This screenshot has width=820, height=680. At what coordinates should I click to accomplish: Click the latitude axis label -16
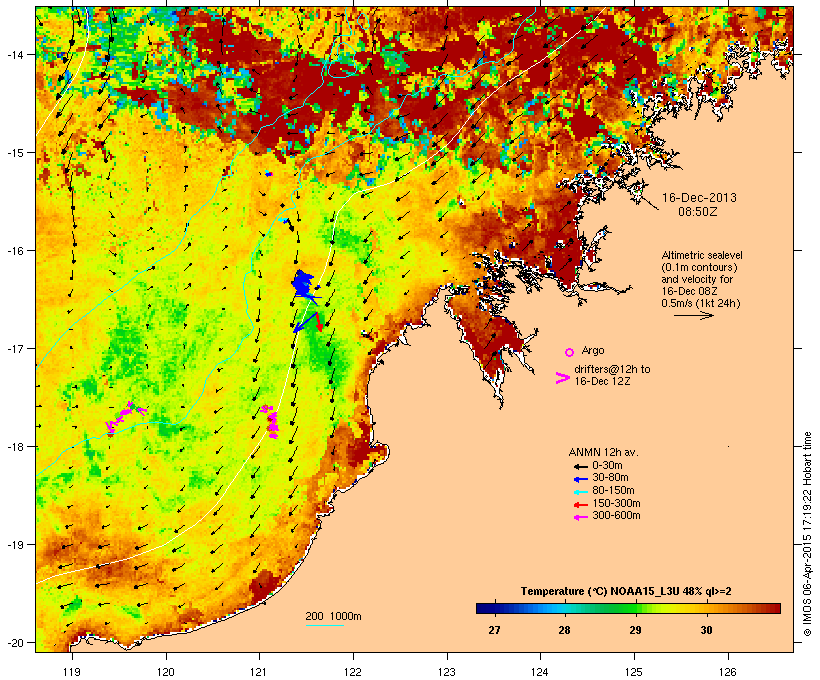click(14, 251)
